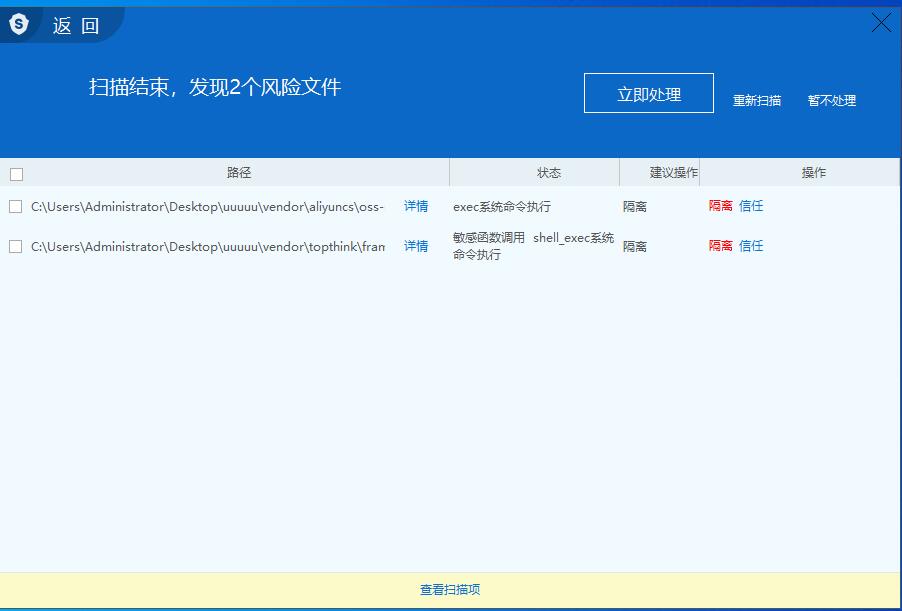Close the scan results window

(x=881, y=23)
